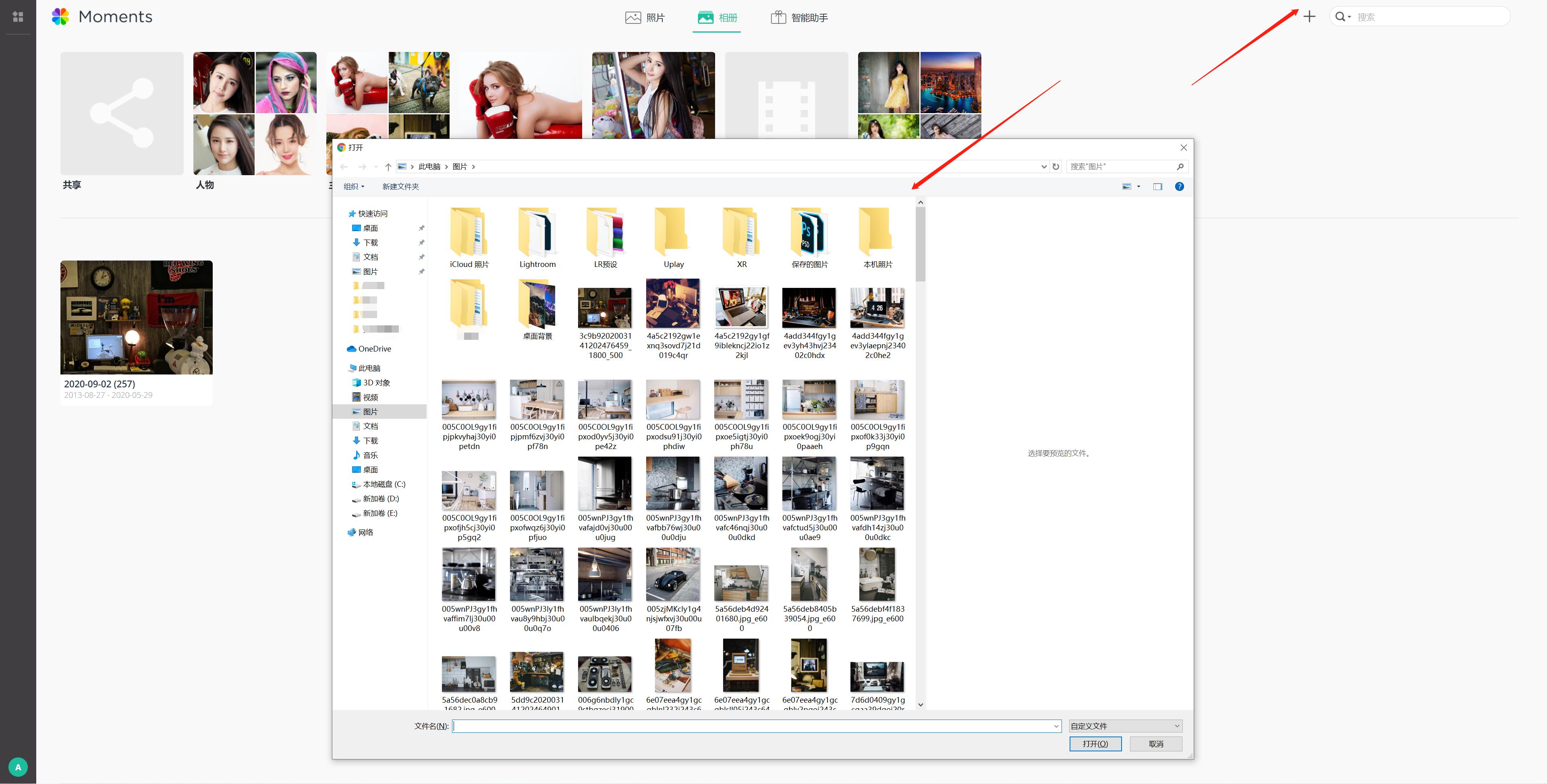Click the plus add icon in Moments header
The image size is (1547, 784).
1309,17
